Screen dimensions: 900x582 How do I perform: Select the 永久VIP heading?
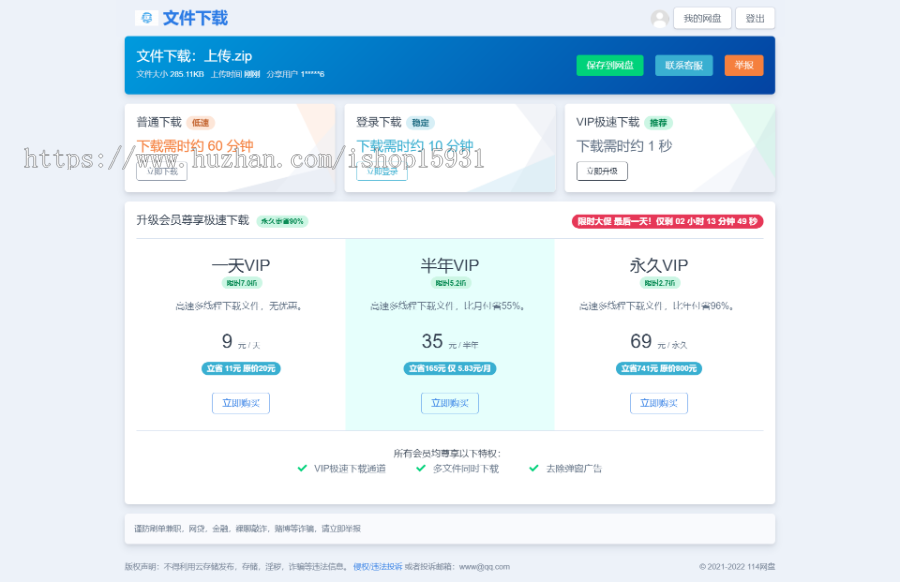[x=659, y=265]
